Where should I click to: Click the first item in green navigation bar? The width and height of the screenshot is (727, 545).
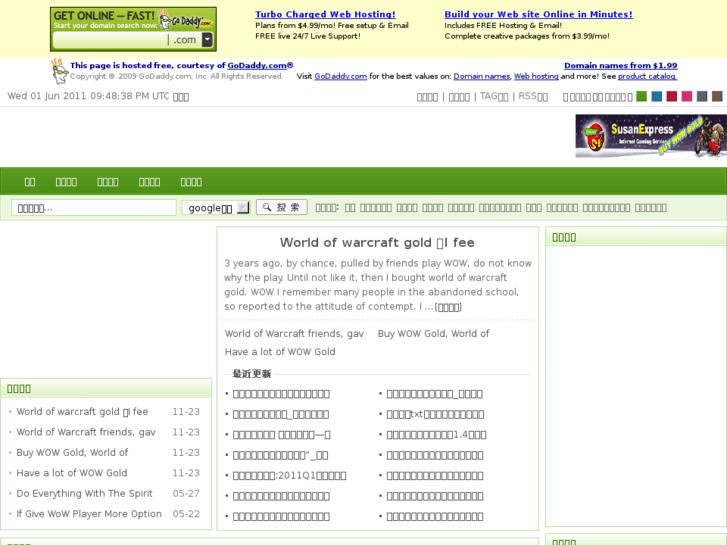[x=30, y=182]
